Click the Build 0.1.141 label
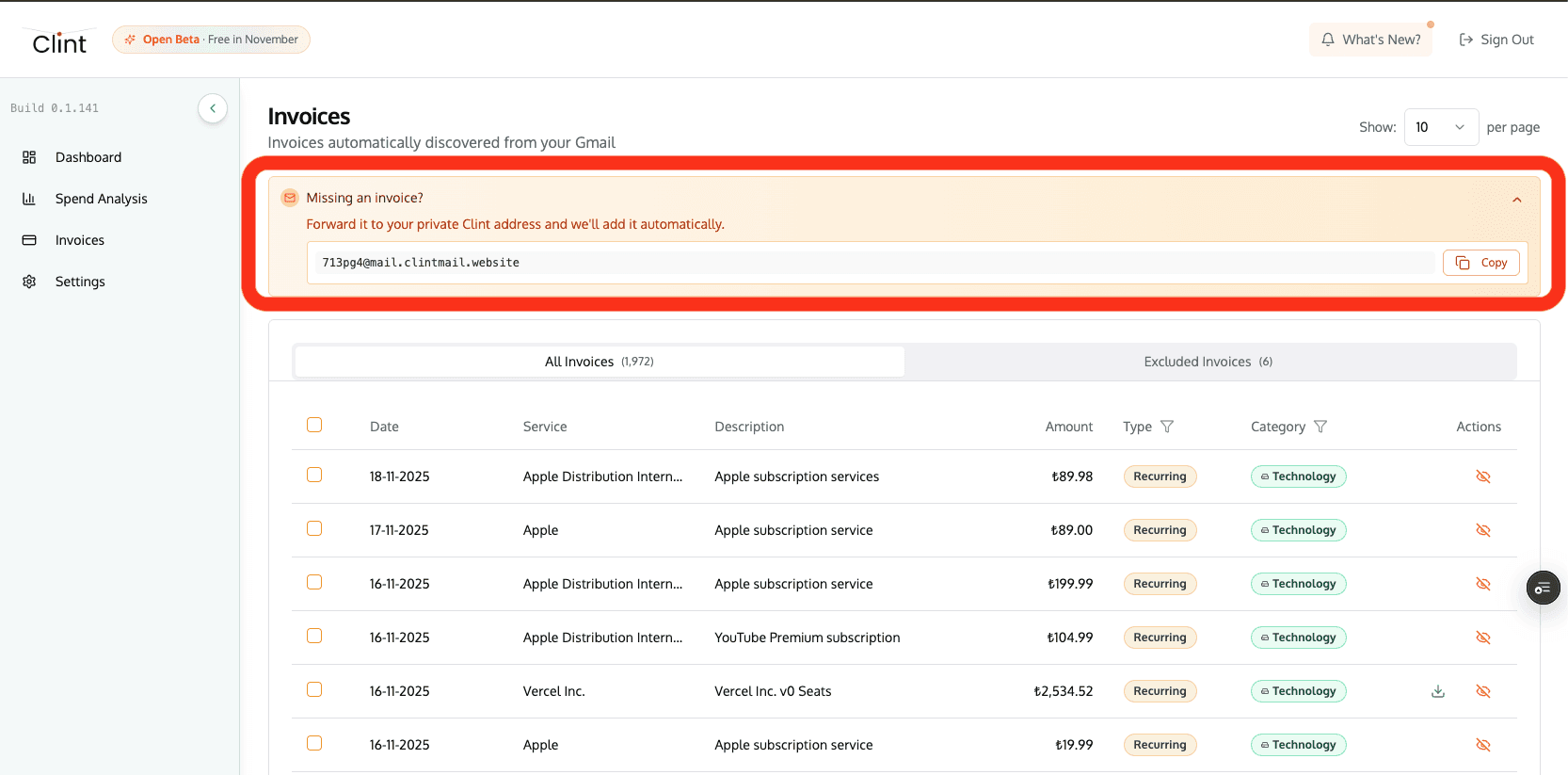 coord(55,108)
